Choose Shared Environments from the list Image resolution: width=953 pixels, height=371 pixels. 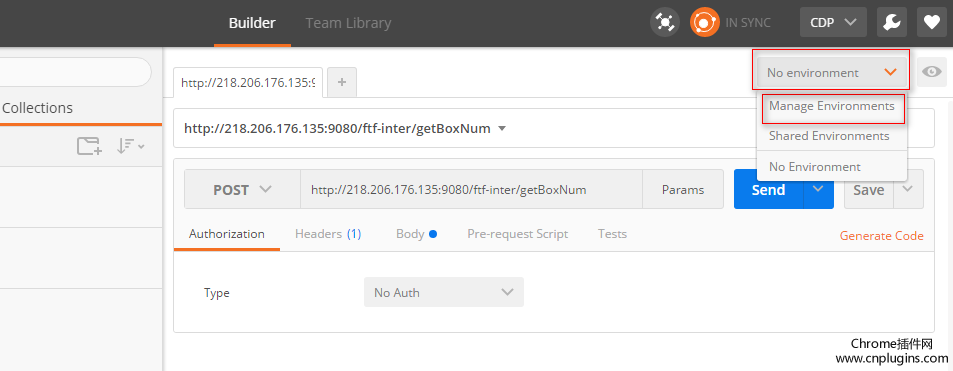pyautogui.click(x=829, y=136)
